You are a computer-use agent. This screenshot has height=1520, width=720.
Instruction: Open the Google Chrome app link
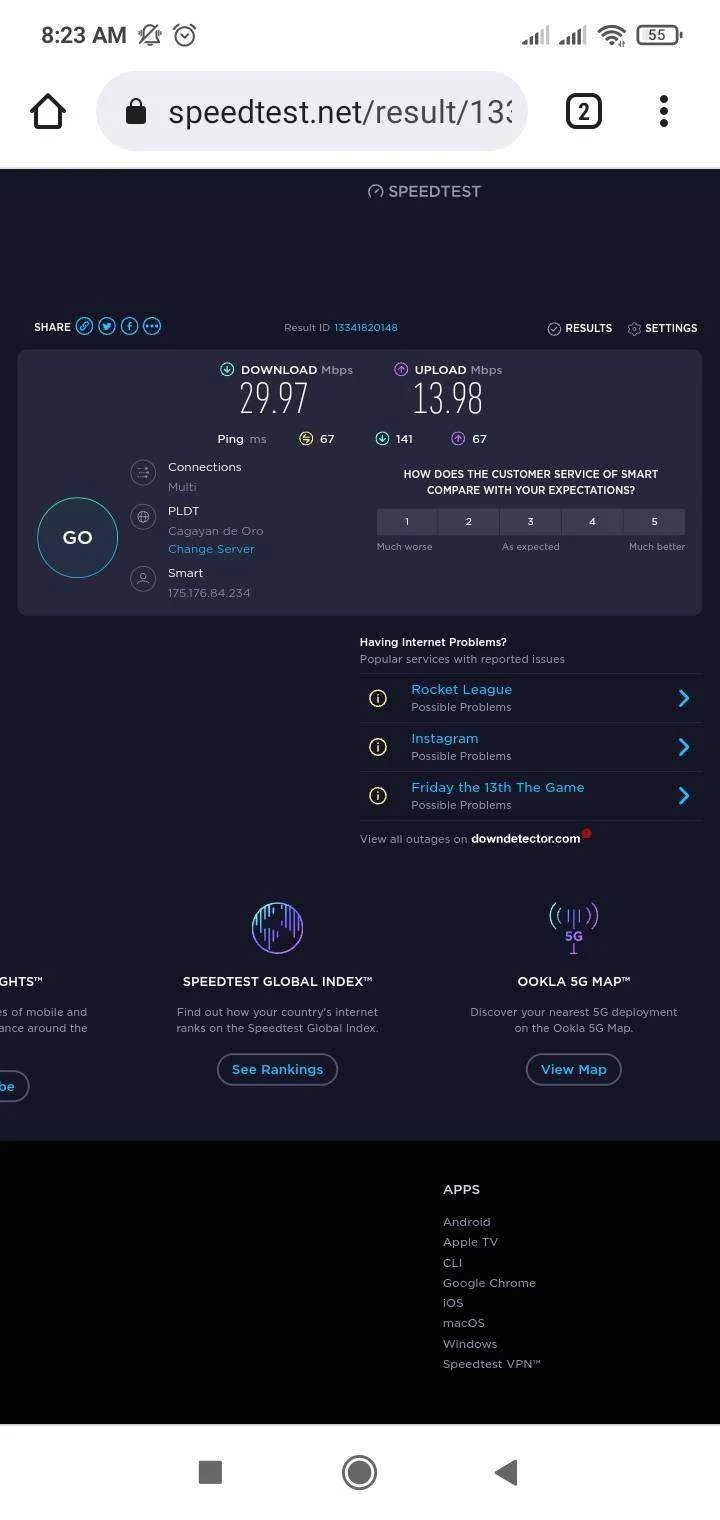click(489, 1283)
